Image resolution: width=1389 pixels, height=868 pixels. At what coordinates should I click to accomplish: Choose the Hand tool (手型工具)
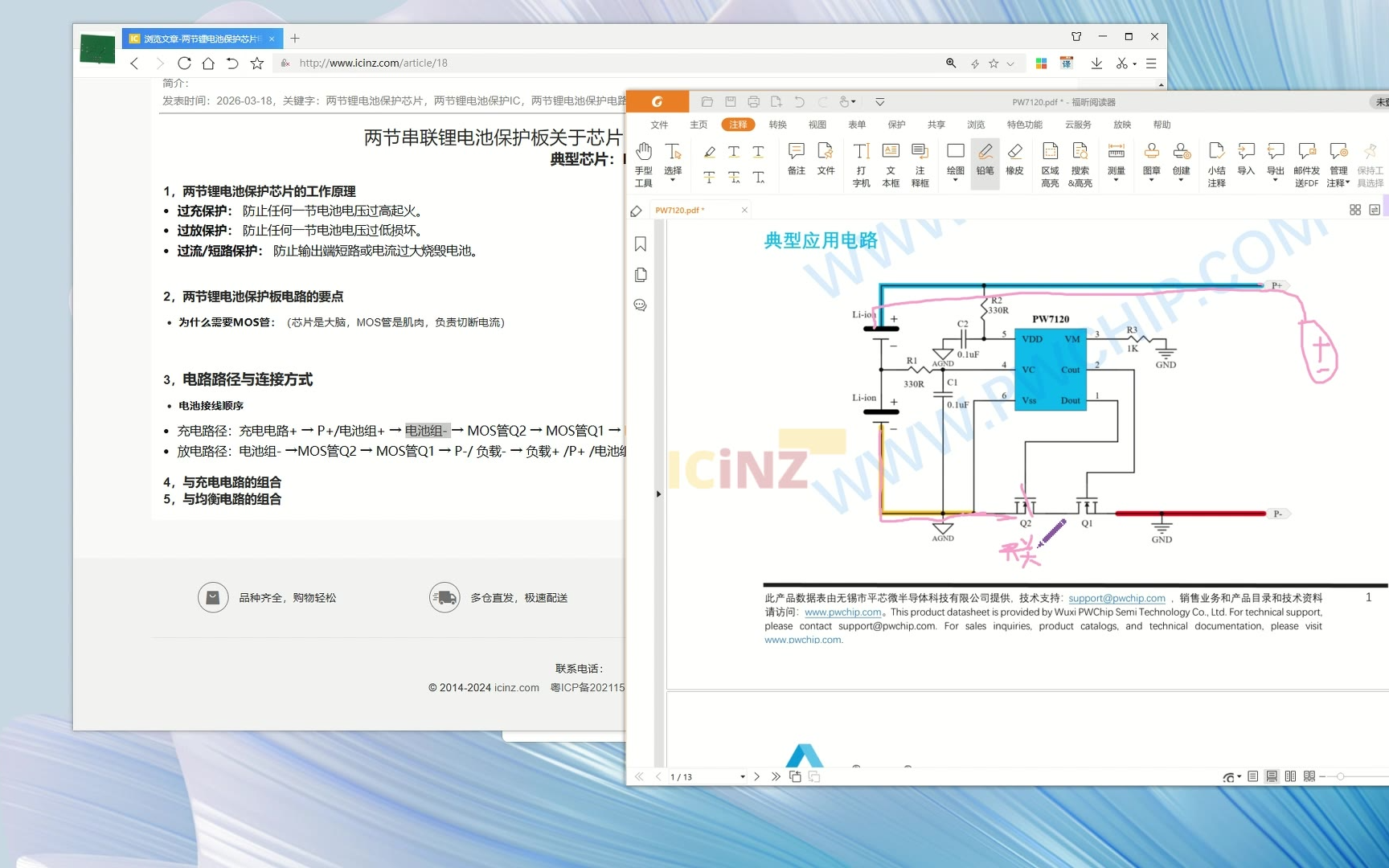643,164
